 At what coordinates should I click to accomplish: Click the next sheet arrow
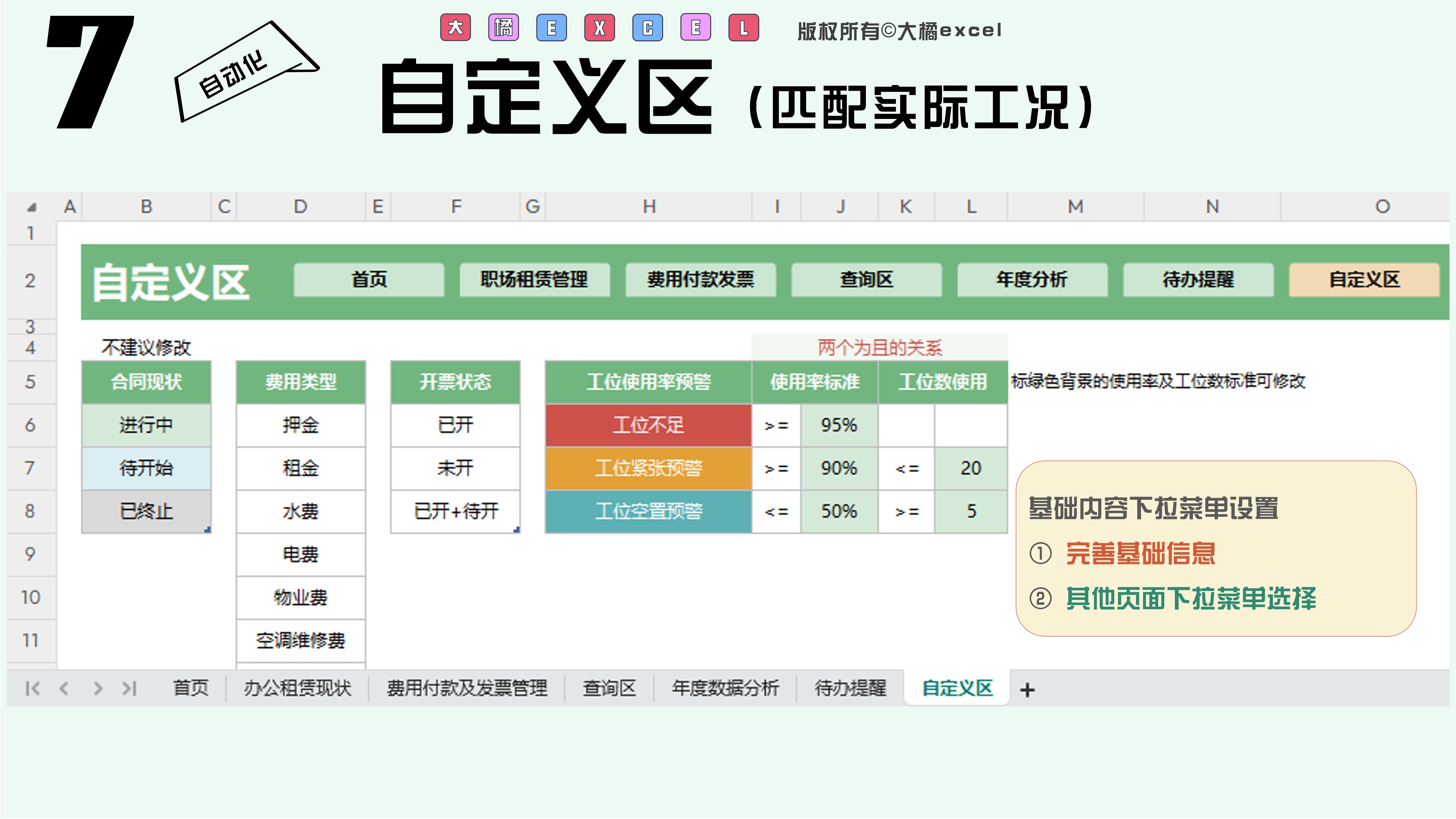click(98, 688)
